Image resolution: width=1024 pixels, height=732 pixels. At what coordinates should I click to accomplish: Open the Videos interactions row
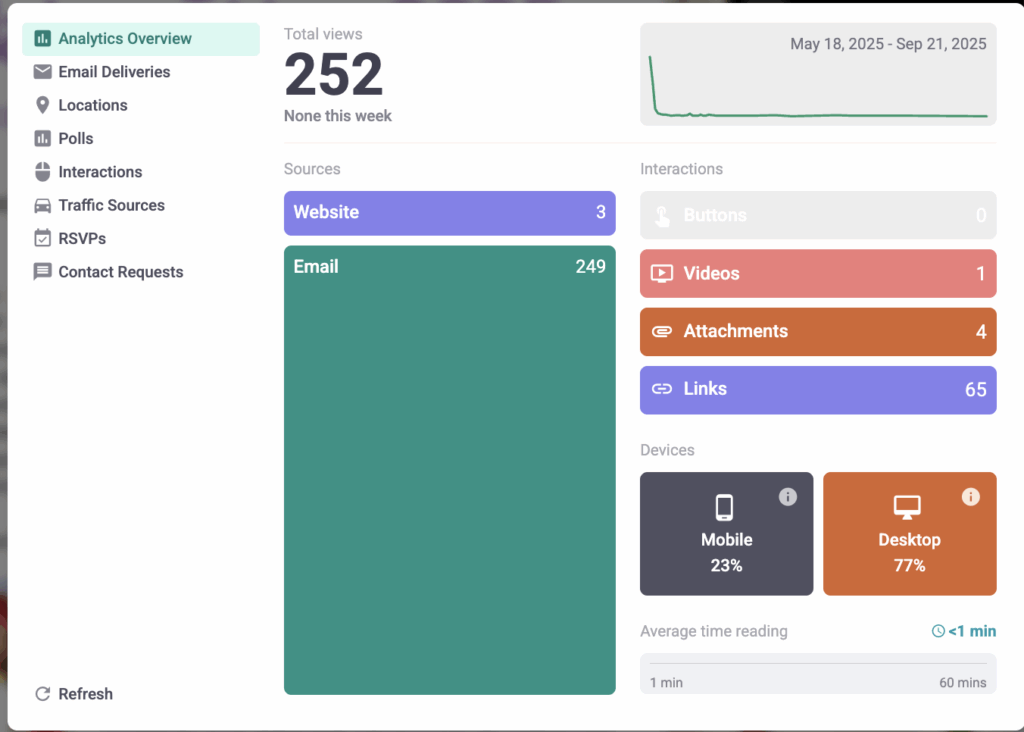tap(817, 274)
